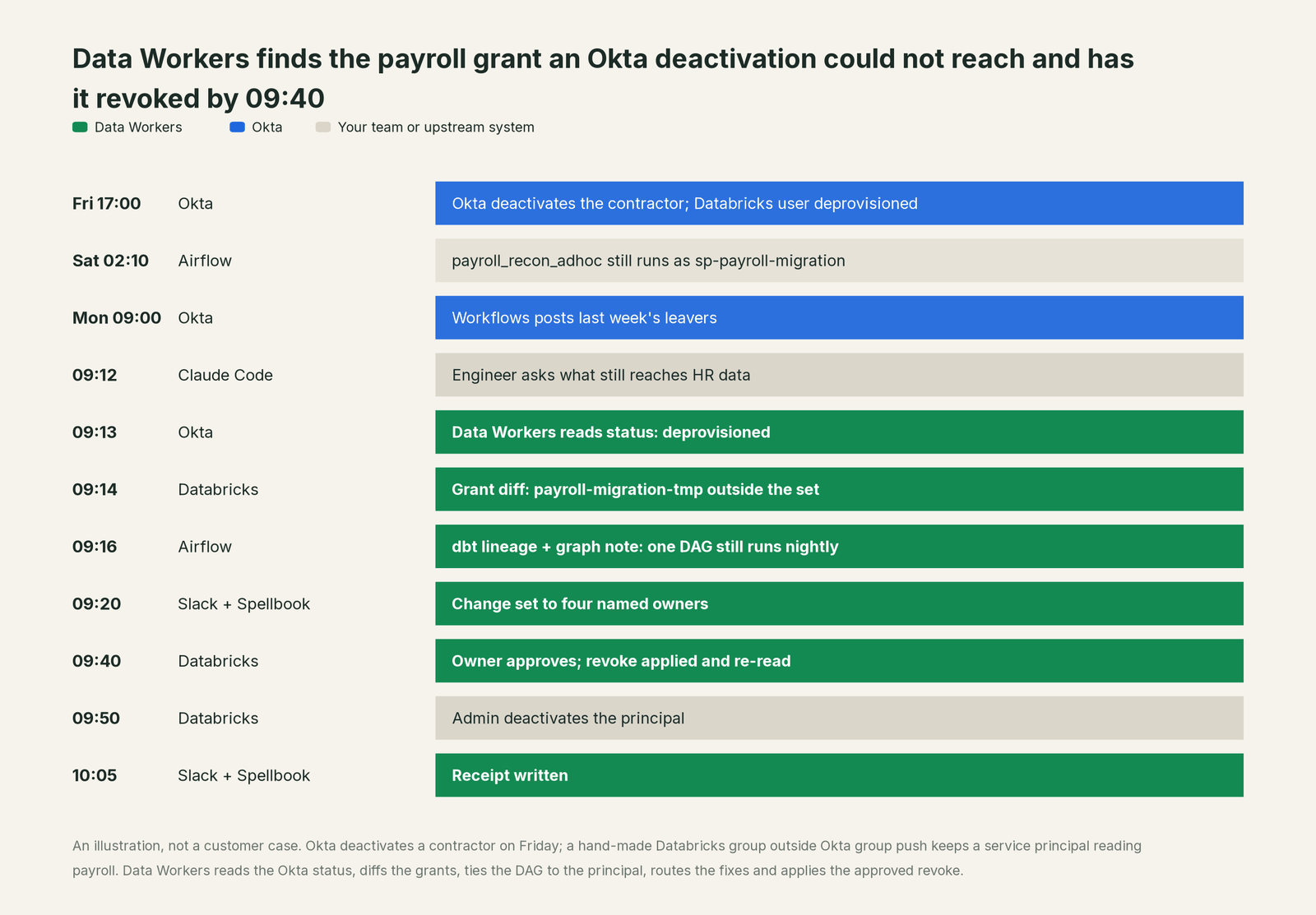This screenshot has height=915, width=1316.
Task: Select the Slack + Spellbook label at 10:05
Action: [x=244, y=775]
